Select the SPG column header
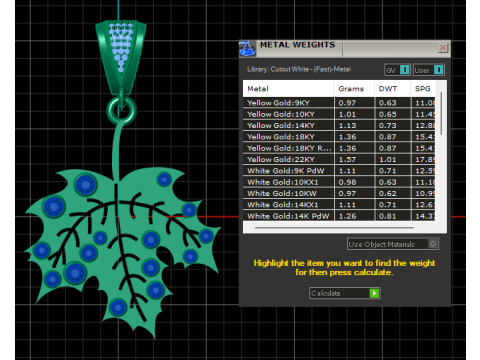 tap(423, 89)
